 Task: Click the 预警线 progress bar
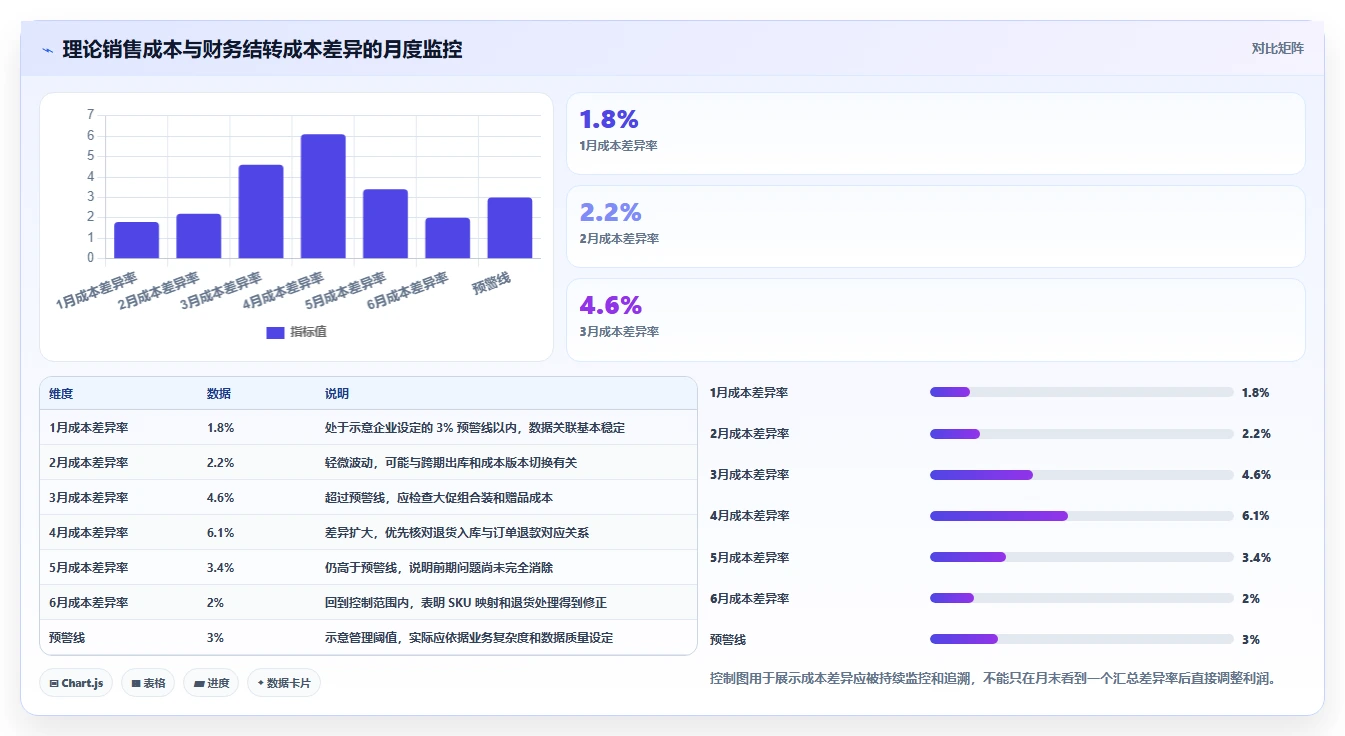click(x=1082, y=639)
